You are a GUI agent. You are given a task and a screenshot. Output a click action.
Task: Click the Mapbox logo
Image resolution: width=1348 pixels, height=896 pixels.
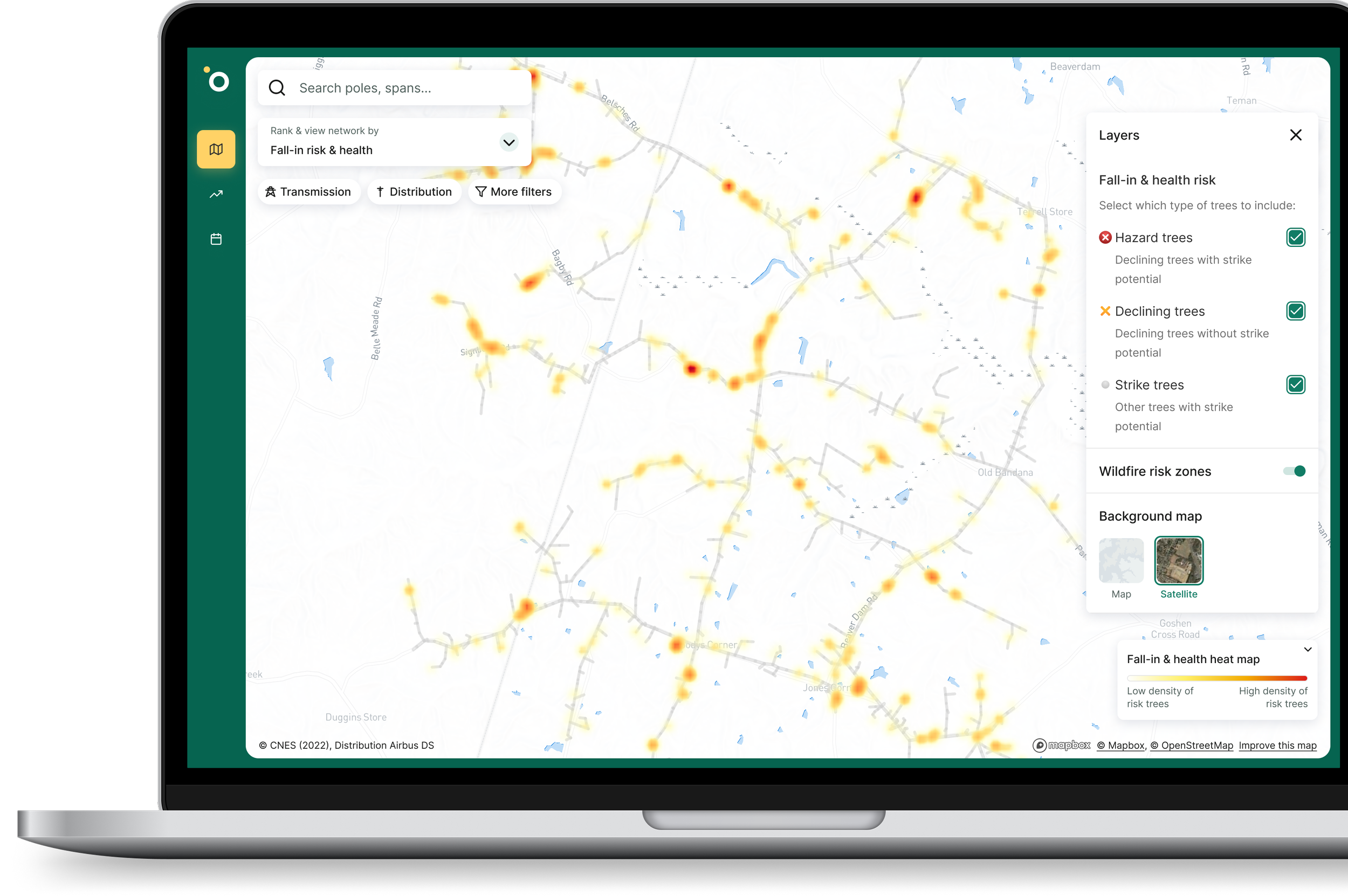1061,745
